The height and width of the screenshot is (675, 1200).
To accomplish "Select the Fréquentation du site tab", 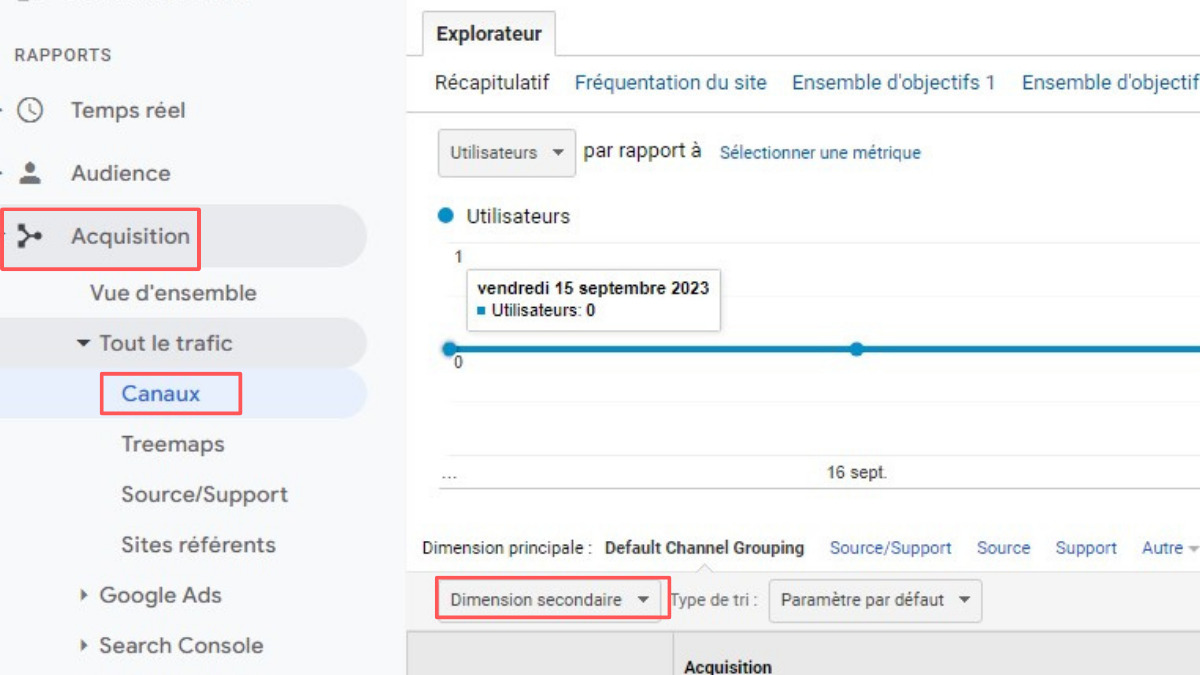I will click(x=670, y=83).
